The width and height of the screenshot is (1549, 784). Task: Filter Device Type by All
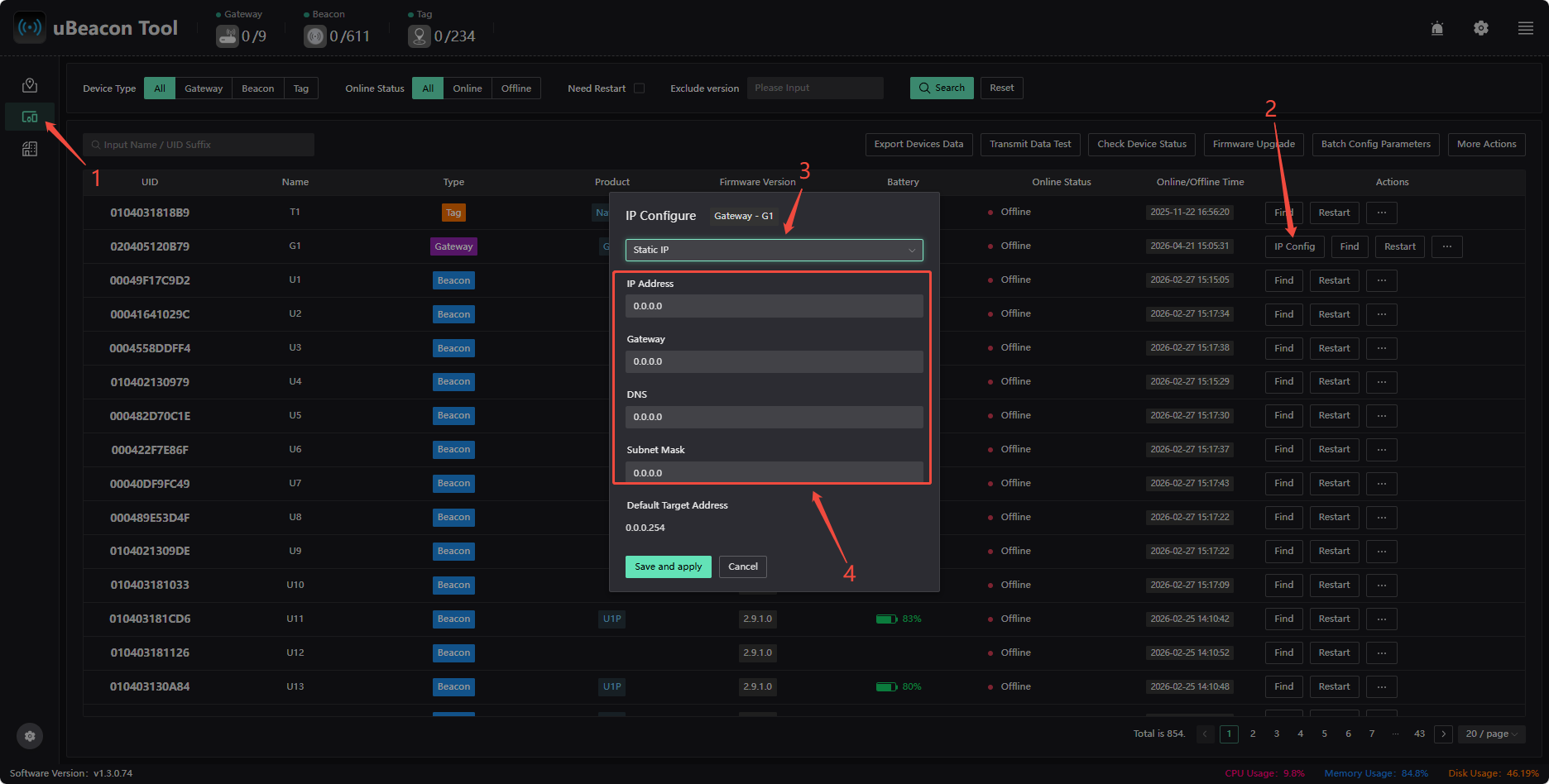click(160, 88)
